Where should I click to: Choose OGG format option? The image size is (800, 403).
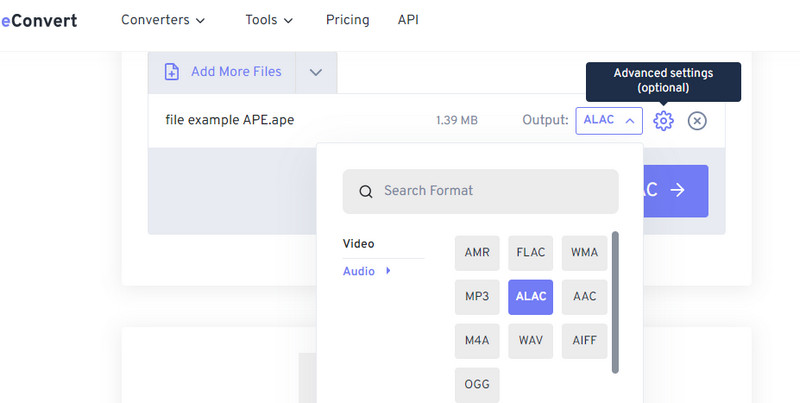tap(477, 385)
